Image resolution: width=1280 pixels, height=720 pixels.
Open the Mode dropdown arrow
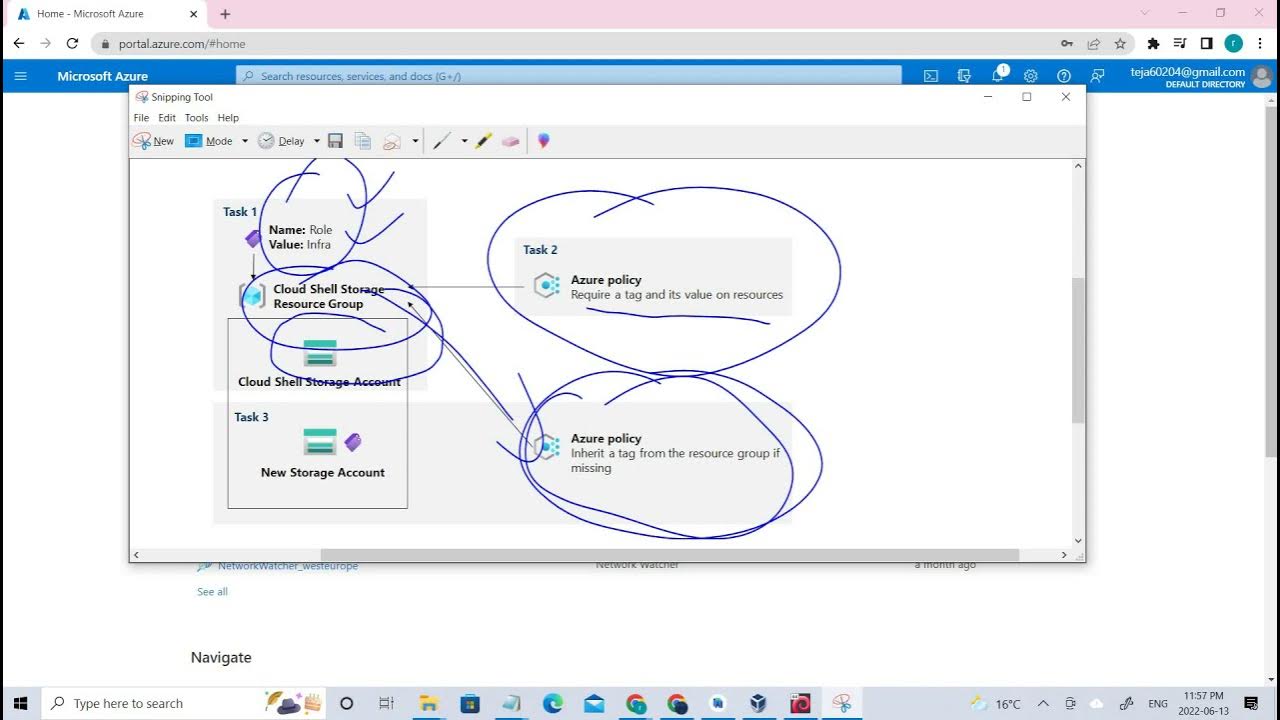[245, 141]
